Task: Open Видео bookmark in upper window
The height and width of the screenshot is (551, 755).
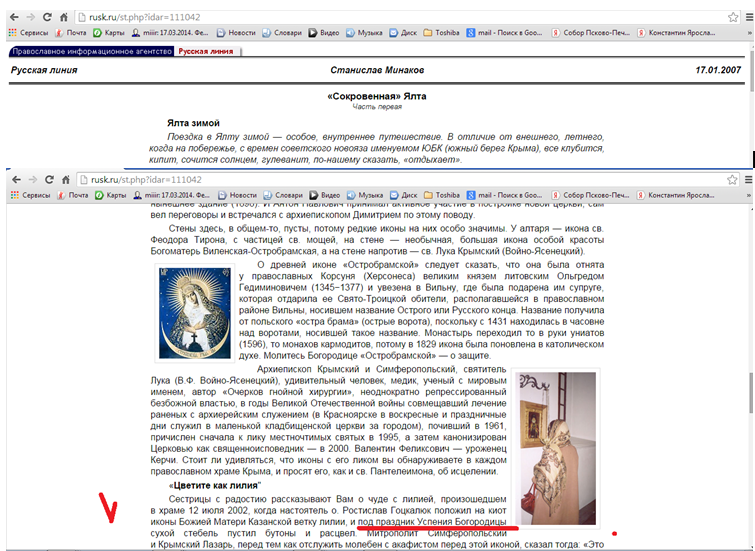Action: tap(324, 33)
